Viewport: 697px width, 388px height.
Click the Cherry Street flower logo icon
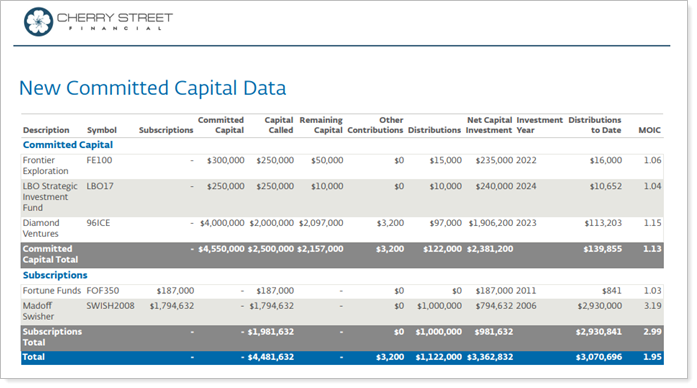click(x=38, y=21)
